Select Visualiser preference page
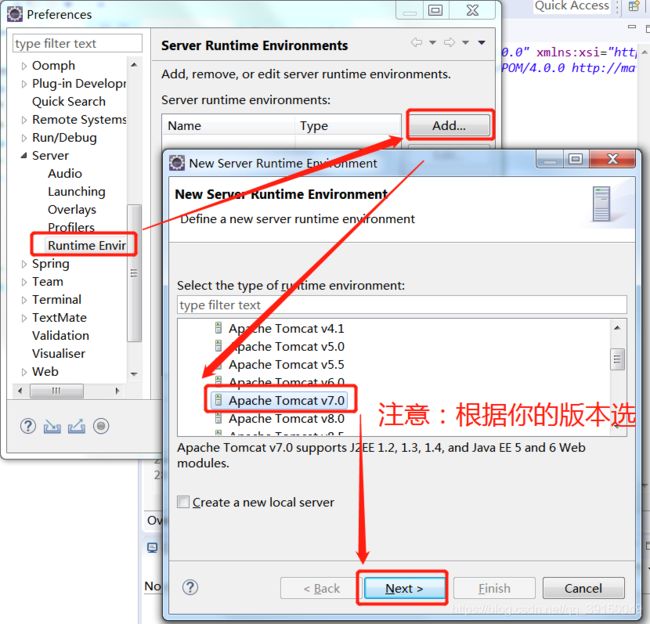The image size is (650, 624). pos(58,353)
